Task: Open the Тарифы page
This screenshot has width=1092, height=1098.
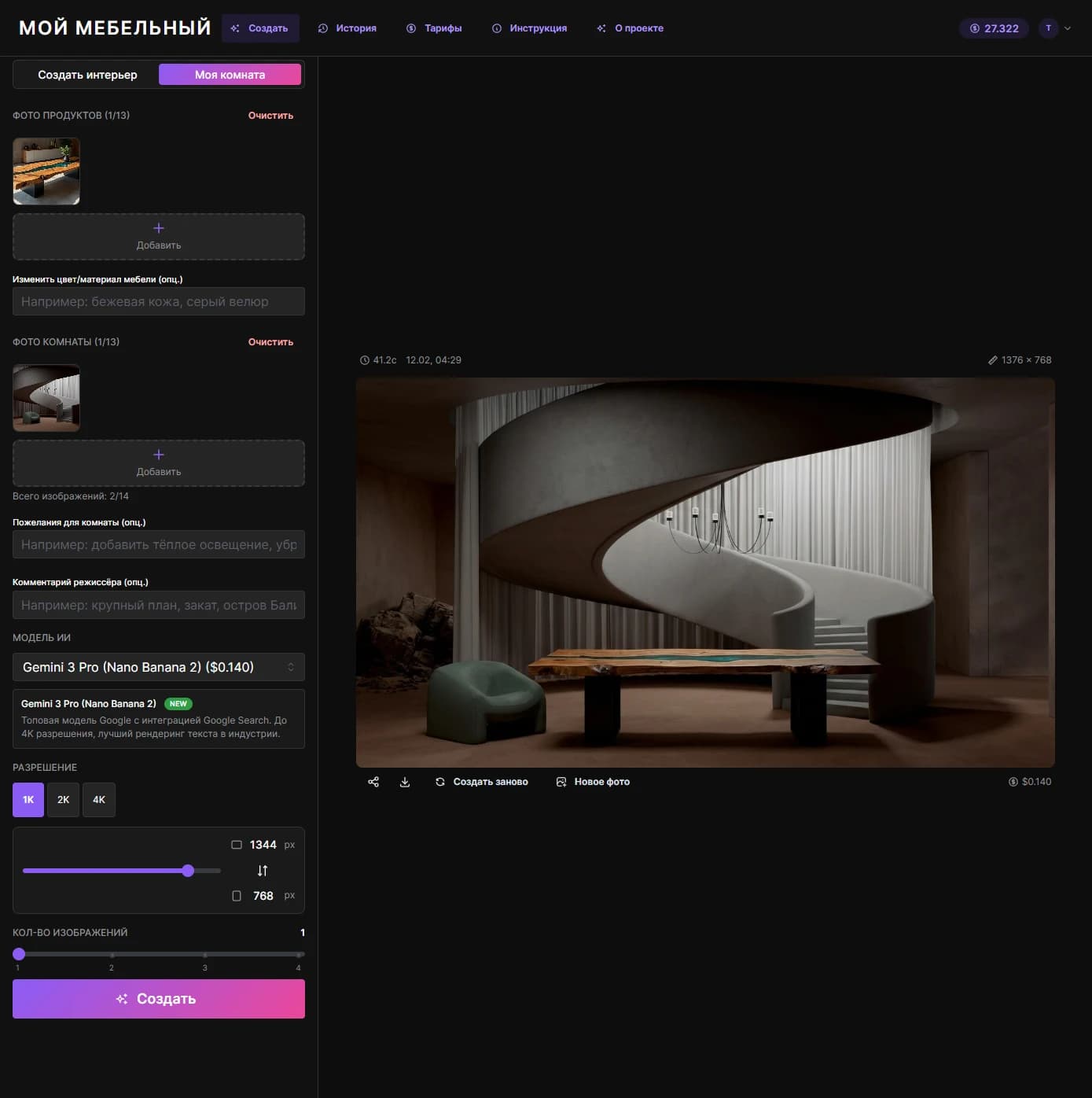Action: coord(434,28)
